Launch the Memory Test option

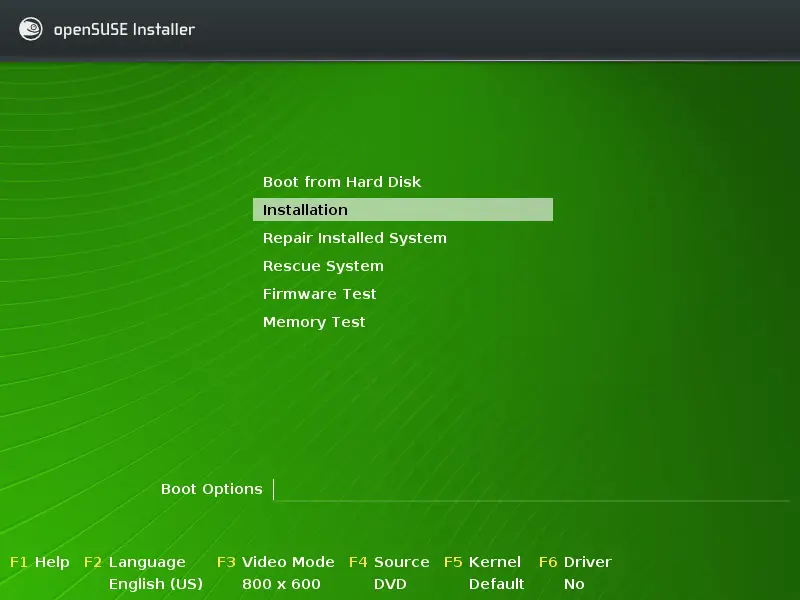(x=314, y=321)
